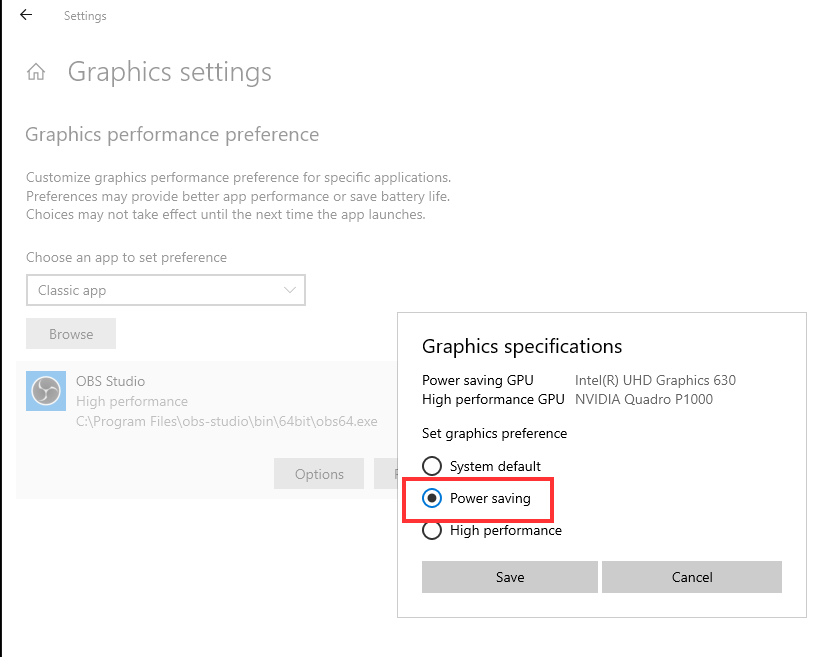Viewport: 833px width, 657px height.
Task: Open the Classic app dropdown
Action: click(x=165, y=290)
